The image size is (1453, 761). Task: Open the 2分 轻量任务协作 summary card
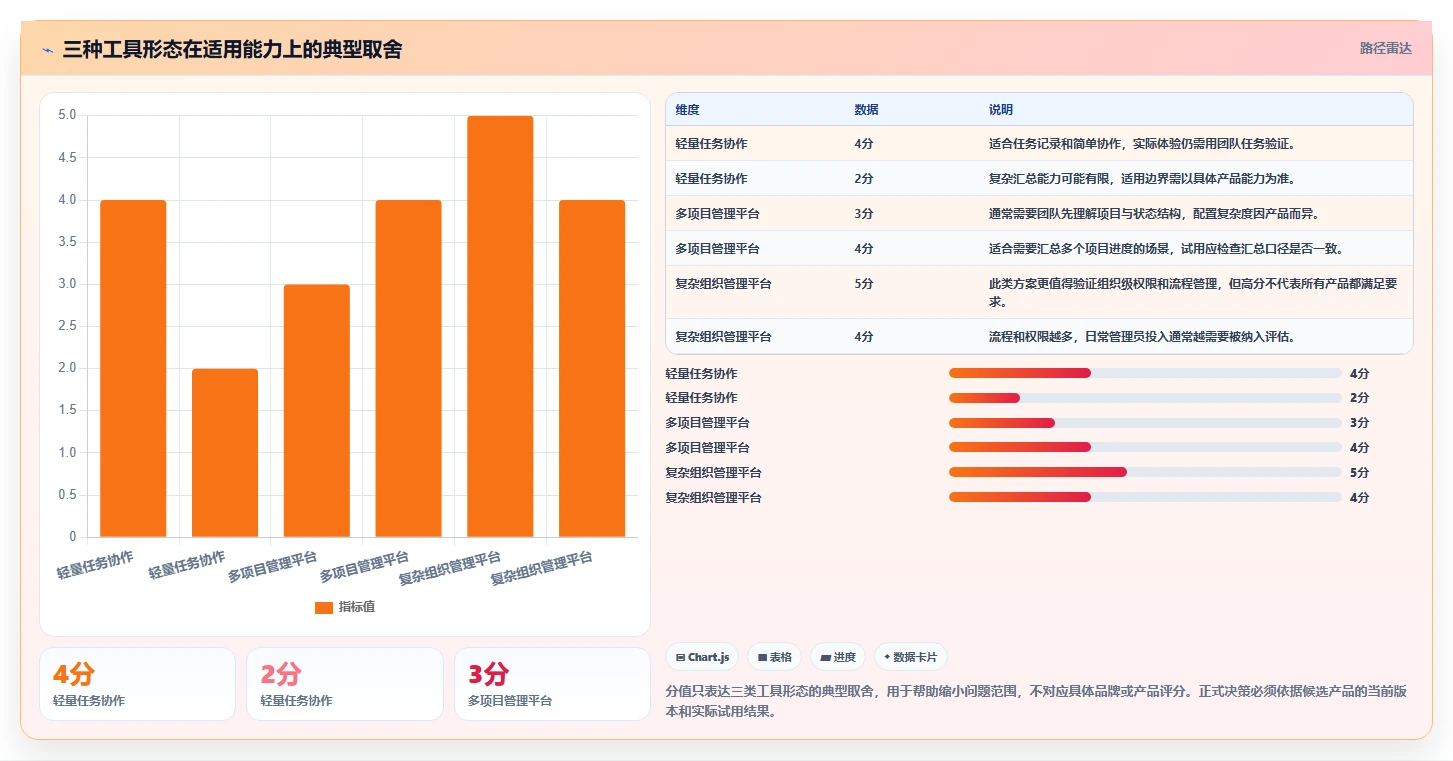[345, 684]
